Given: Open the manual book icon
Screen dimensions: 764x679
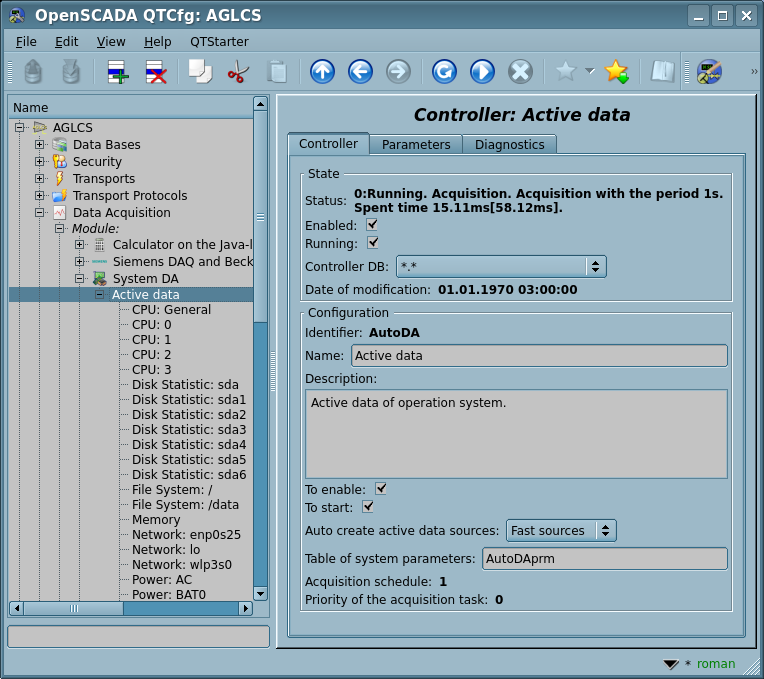Looking at the screenshot, I should (x=663, y=72).
